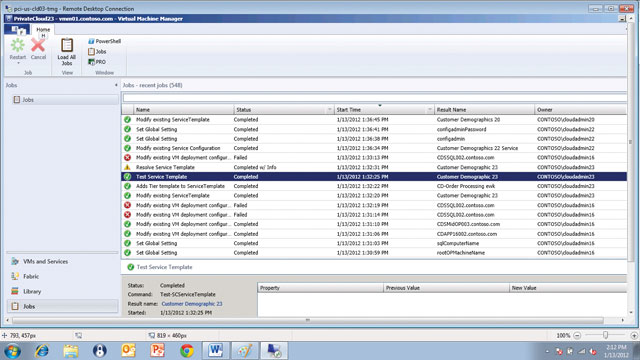Click the zoom in plus button
The image size is (640, 360).
point(634,336)
